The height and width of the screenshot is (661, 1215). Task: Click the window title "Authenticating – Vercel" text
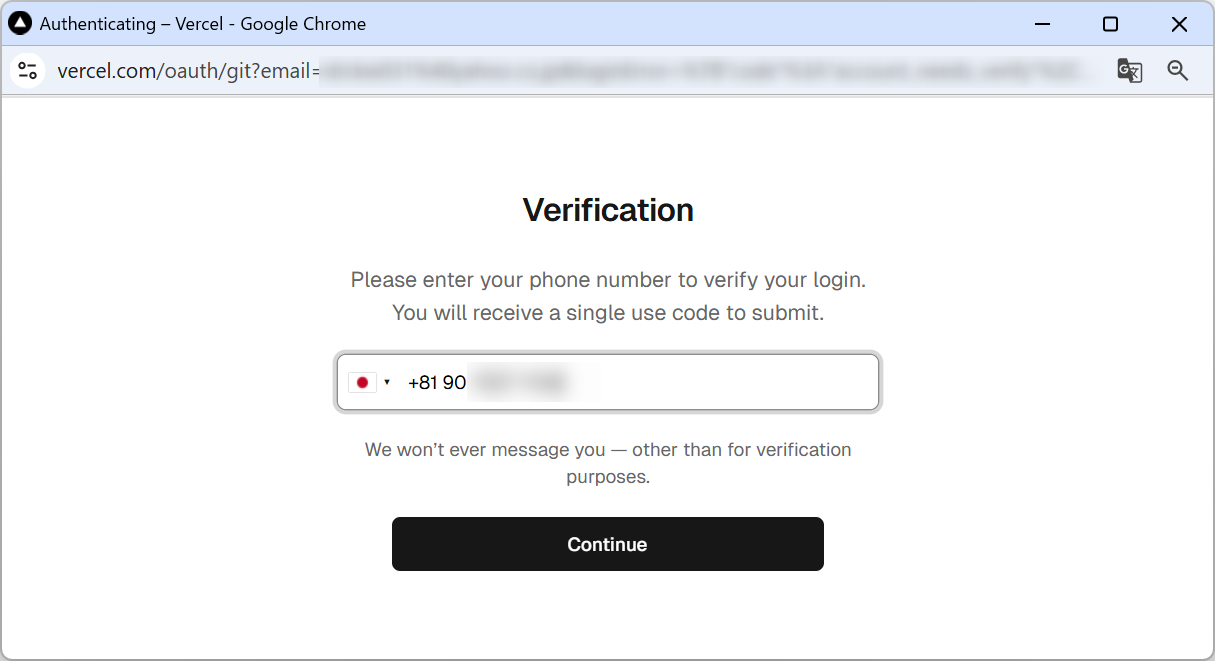tap(203, 24)
